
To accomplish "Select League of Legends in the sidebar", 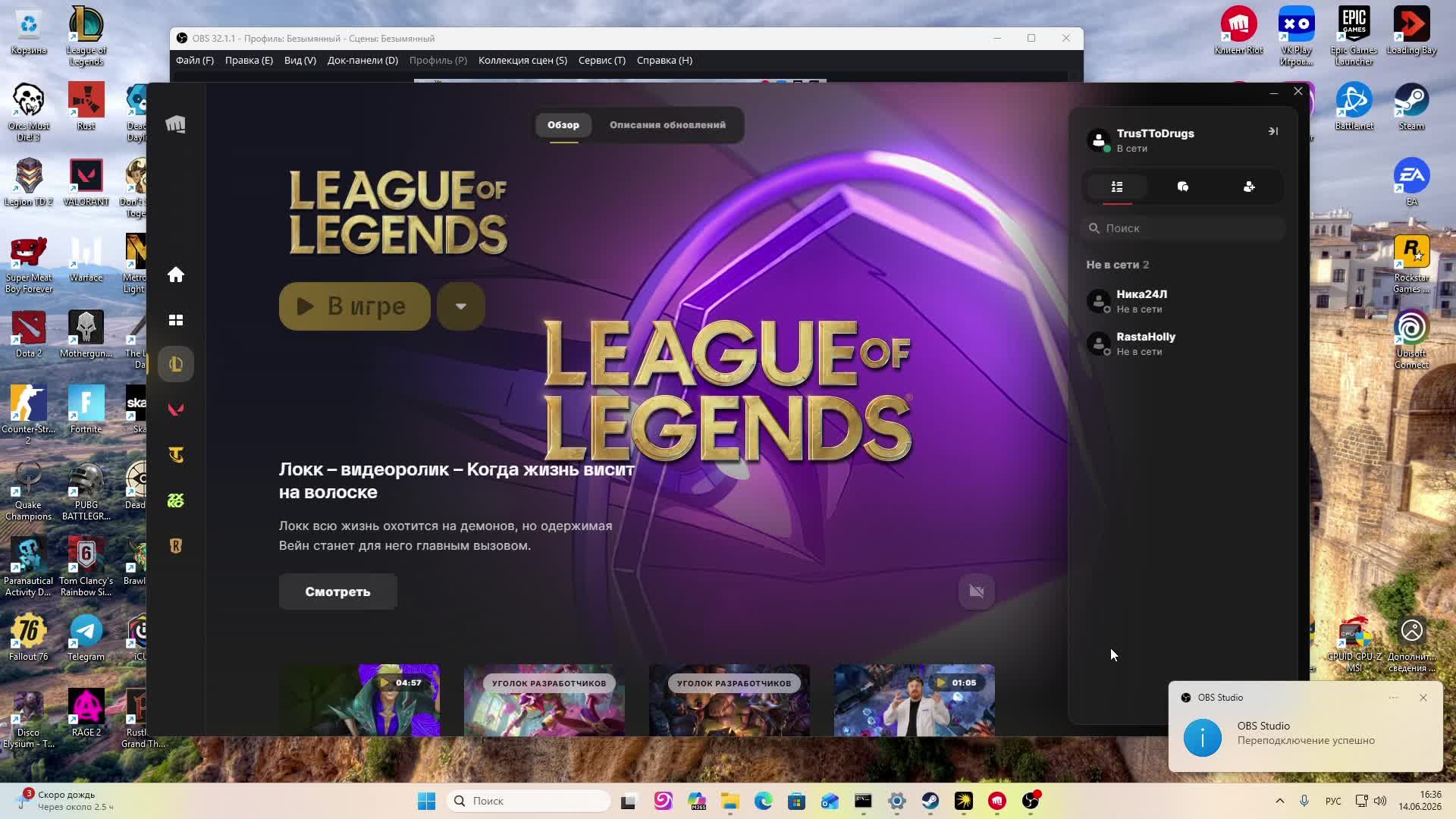I will 176,365.
